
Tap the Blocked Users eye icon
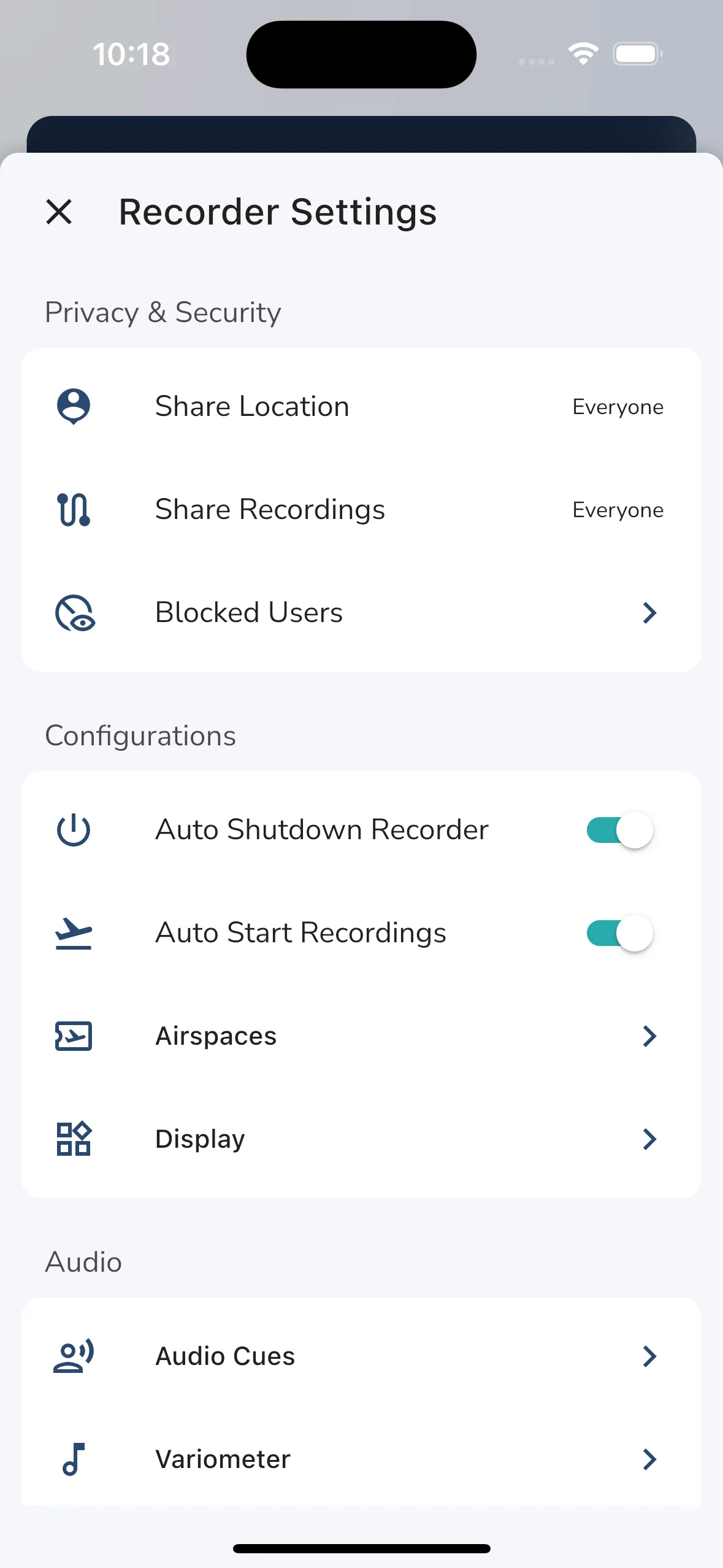coord(75,613)
